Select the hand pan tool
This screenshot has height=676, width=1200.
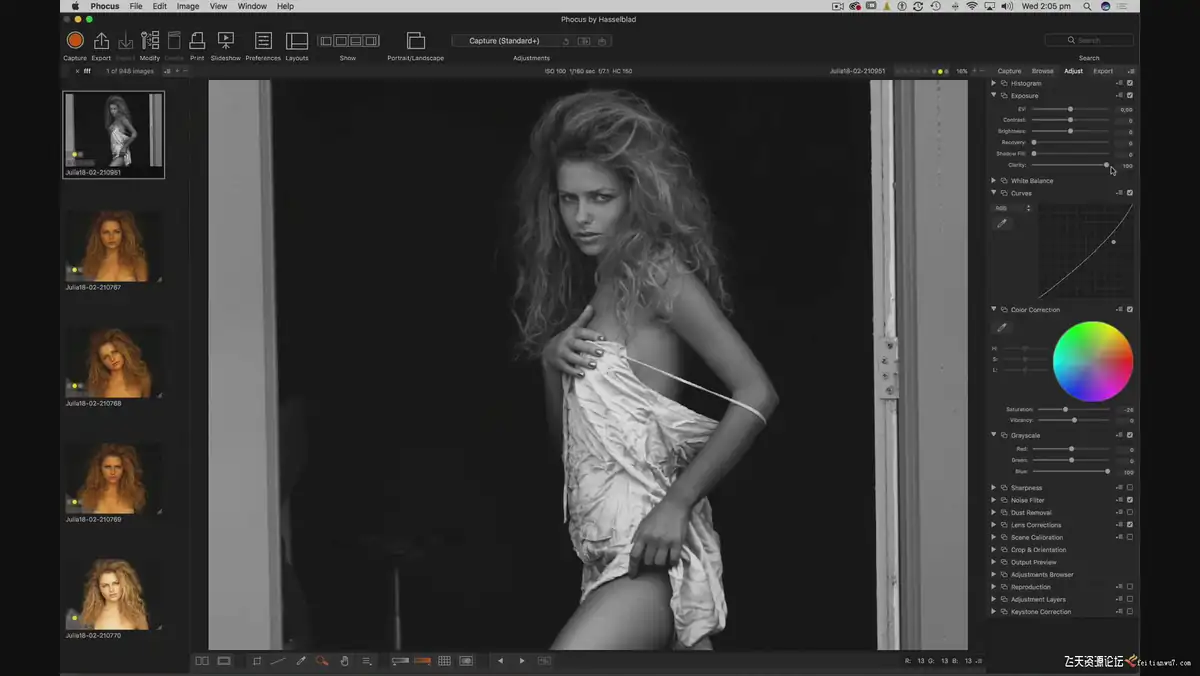tap(345, 661)
